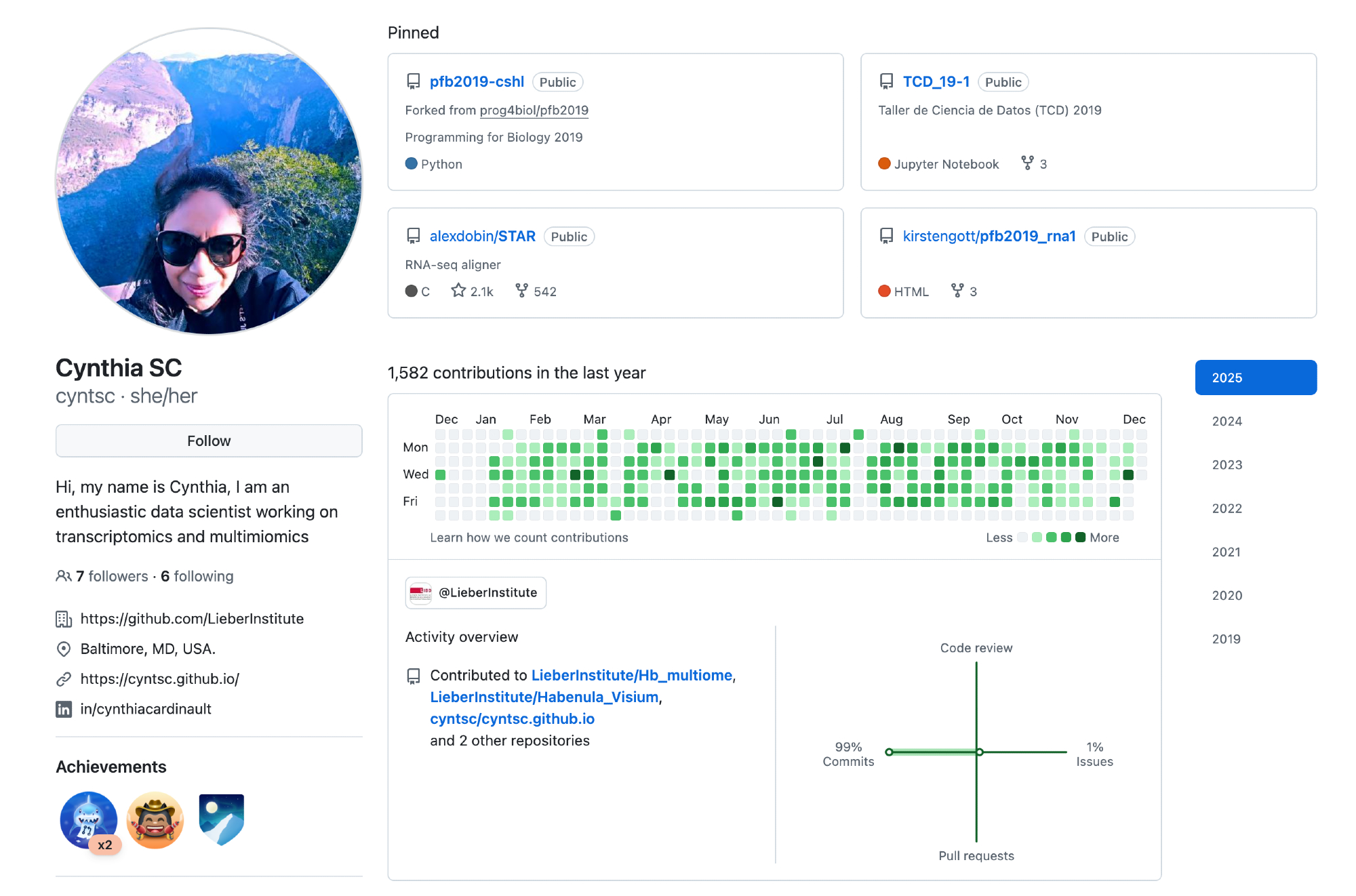Open the 7 followers list
This screenshot has height=896, width=1356.
(x=111, y=576)
